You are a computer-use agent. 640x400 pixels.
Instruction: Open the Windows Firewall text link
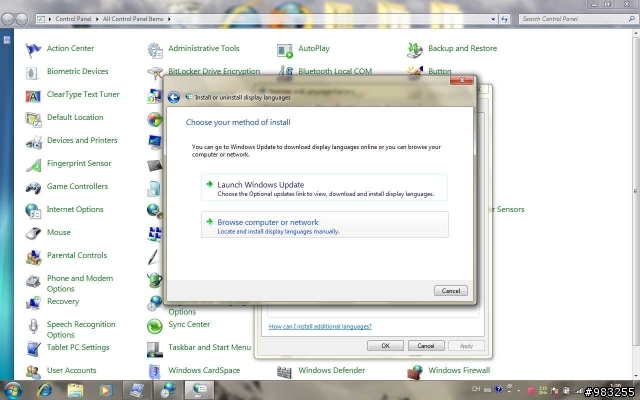(x=459, y=370)
